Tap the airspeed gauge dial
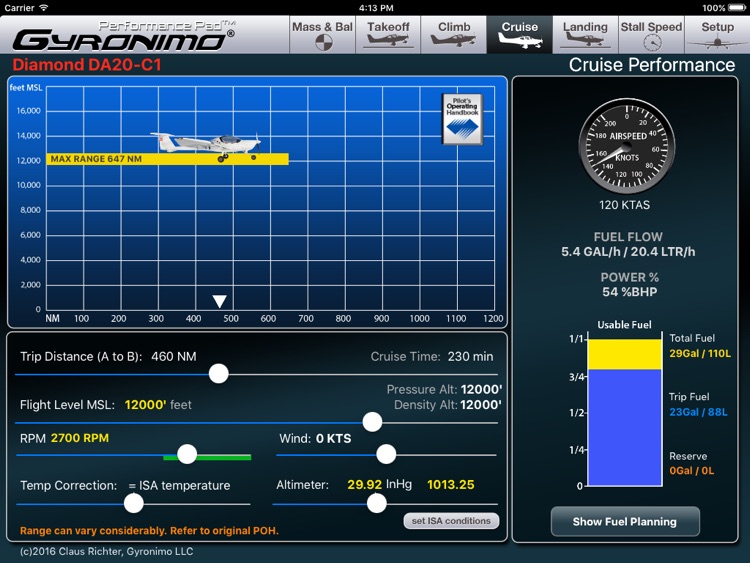The image size is (750, 563). 624,148
